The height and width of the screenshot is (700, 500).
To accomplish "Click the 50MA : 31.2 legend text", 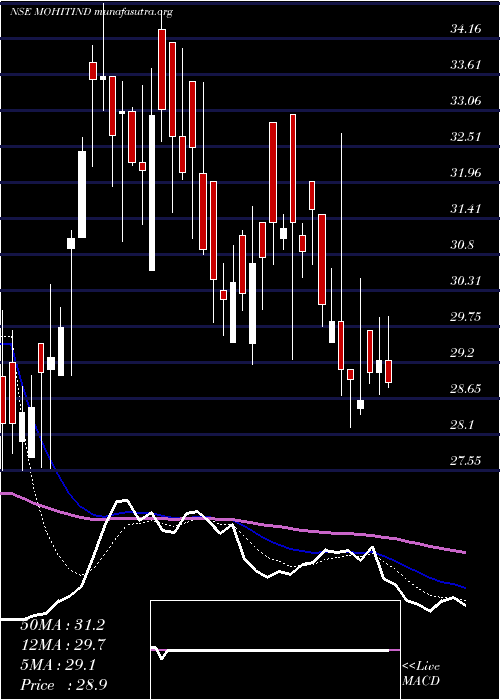I will [x=63, y=625].
